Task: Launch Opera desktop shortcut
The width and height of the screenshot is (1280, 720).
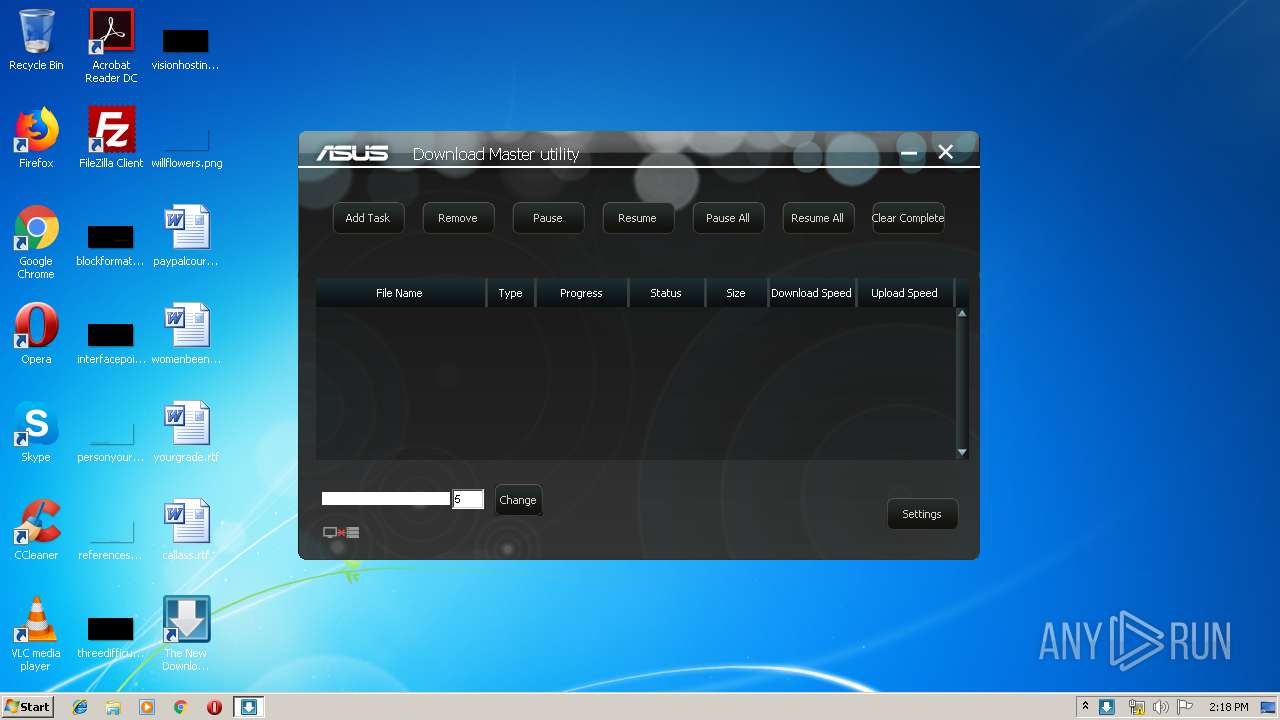Action: pos(36,333)
